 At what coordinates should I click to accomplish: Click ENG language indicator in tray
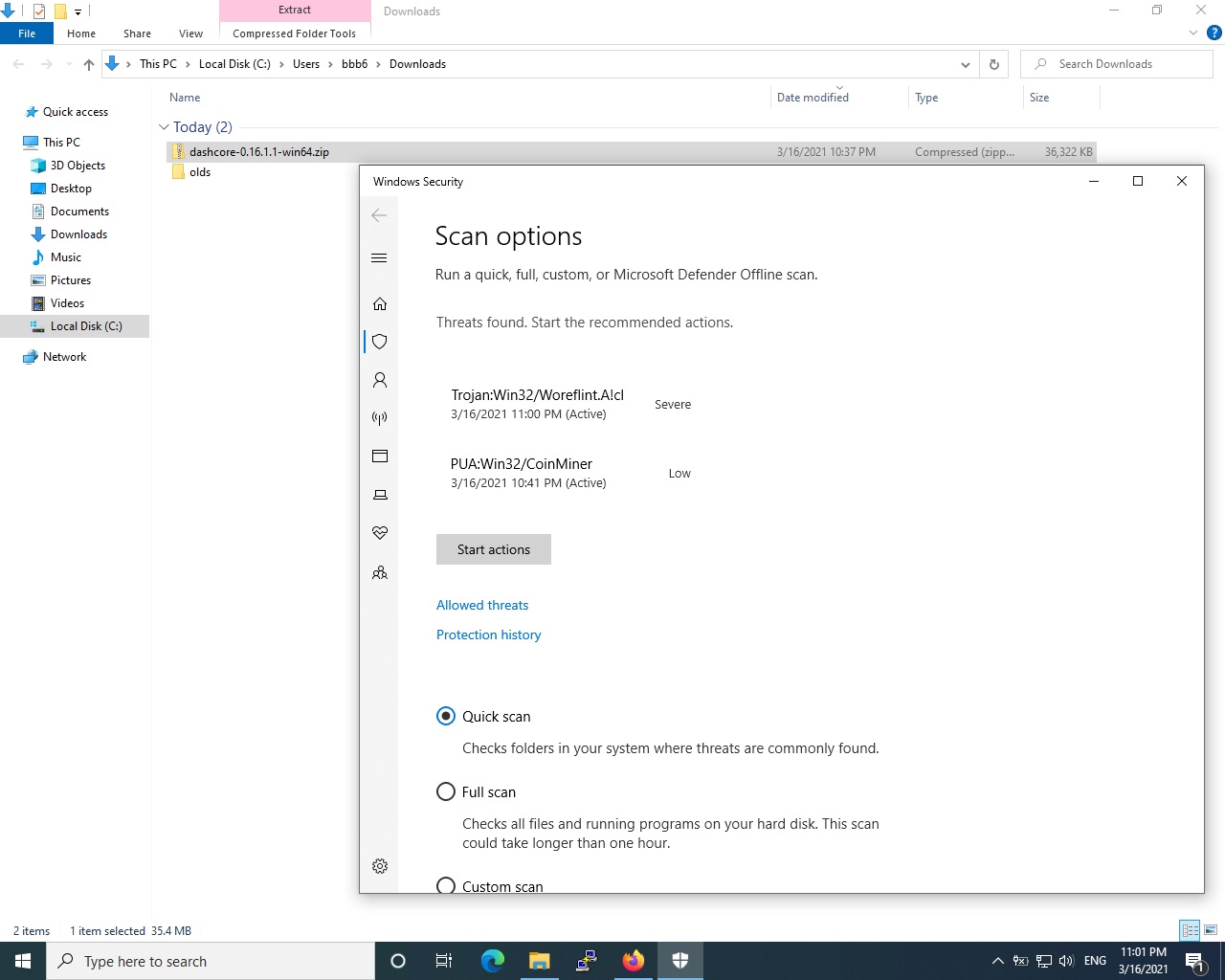pos(1095,961)
